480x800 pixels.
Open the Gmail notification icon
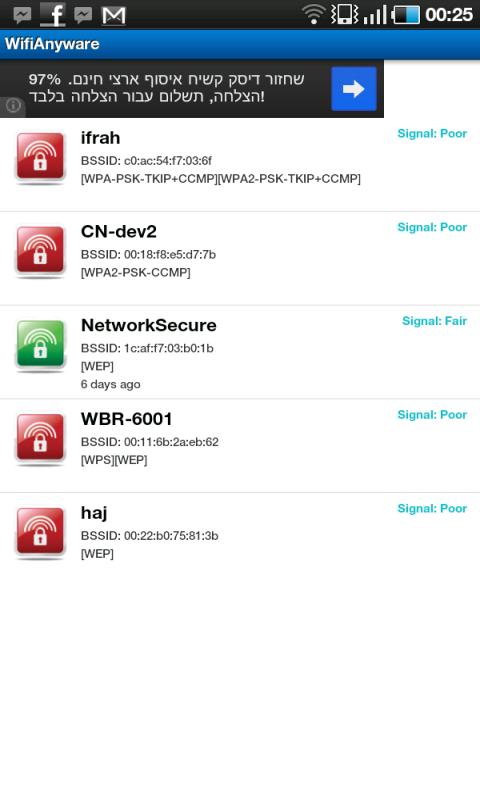(113, 15)
